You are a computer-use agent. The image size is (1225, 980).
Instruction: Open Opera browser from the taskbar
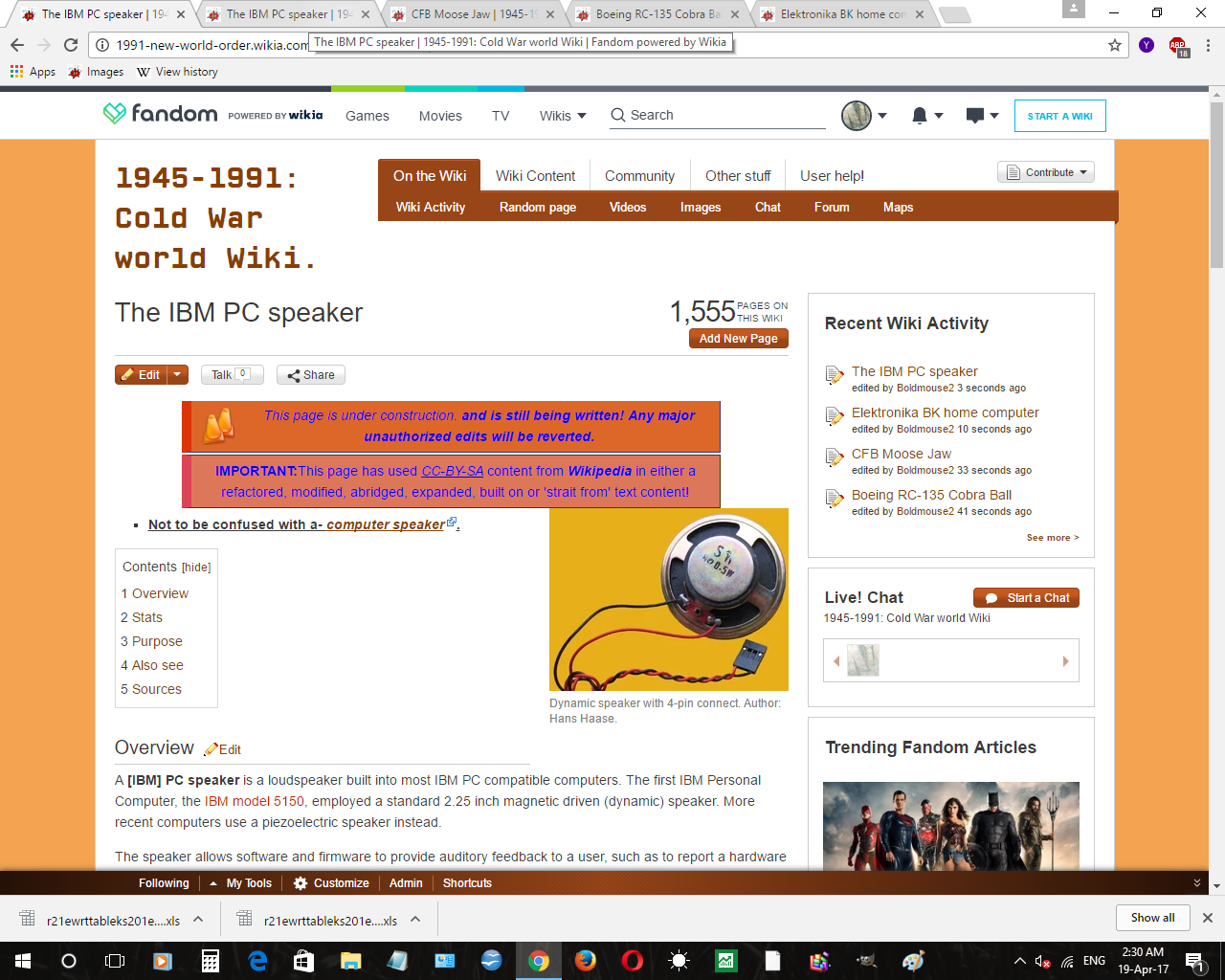point(633,961)
